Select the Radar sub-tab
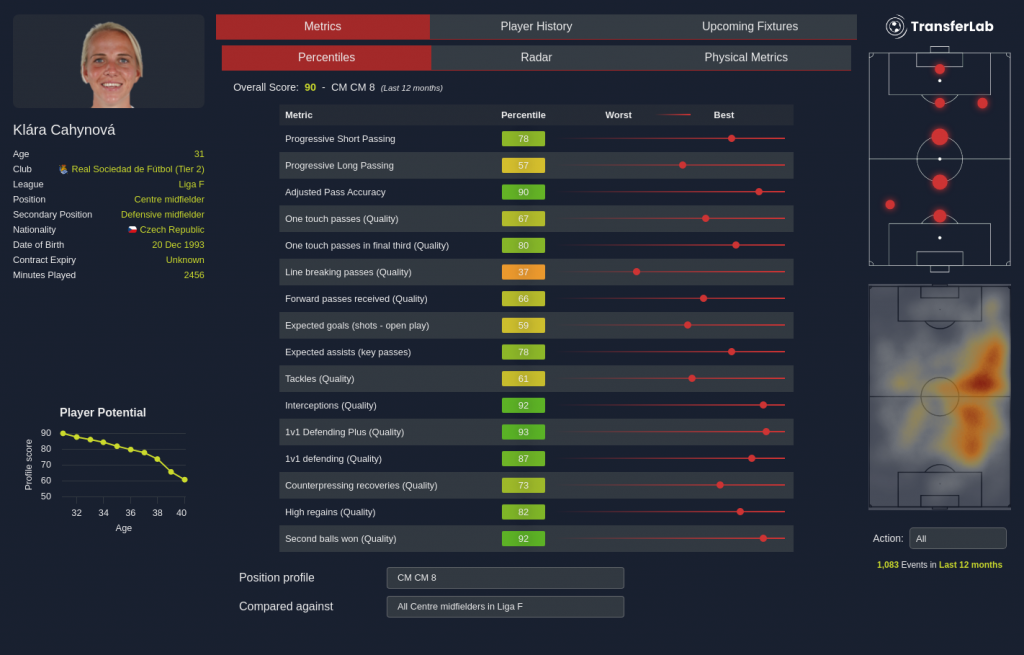Screen dimensions: 1024x655 click(x=536, y=58)
